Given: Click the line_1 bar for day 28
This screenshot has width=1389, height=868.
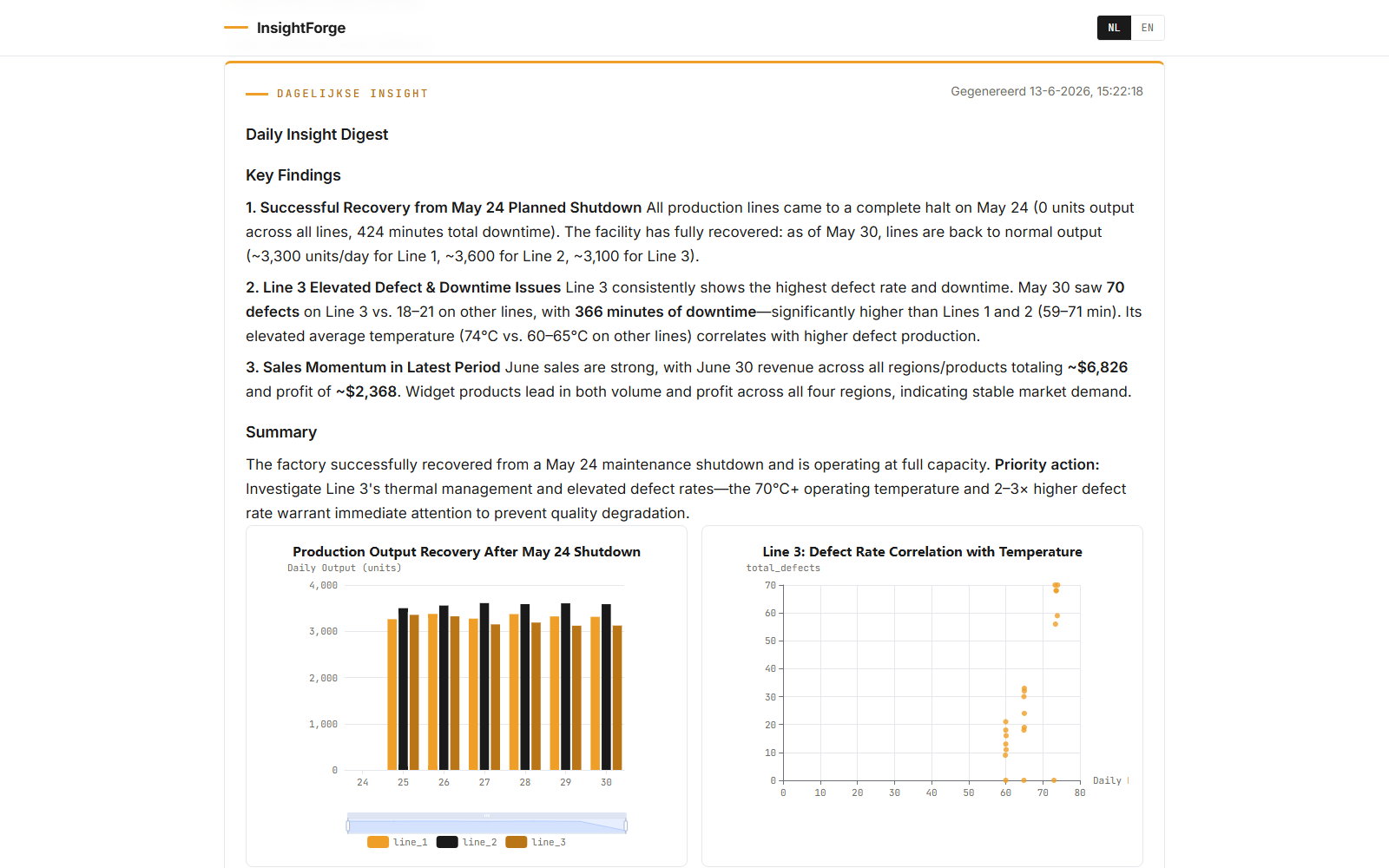Looking at the screenshot, I should click(514, 692).
